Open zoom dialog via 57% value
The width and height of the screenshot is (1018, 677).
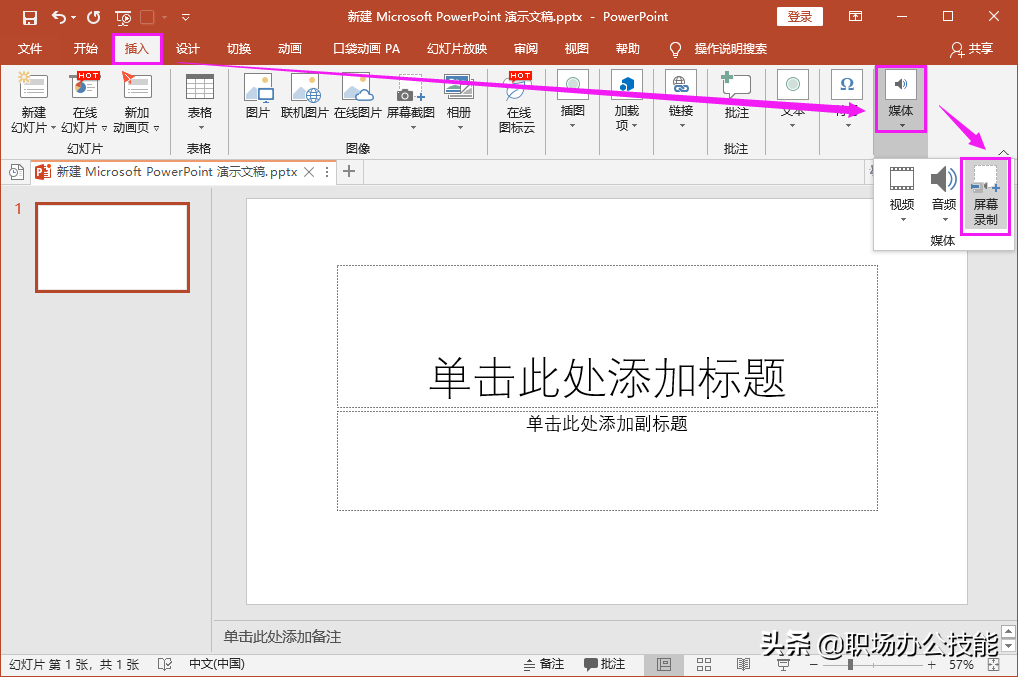click(x=961, y=665)
